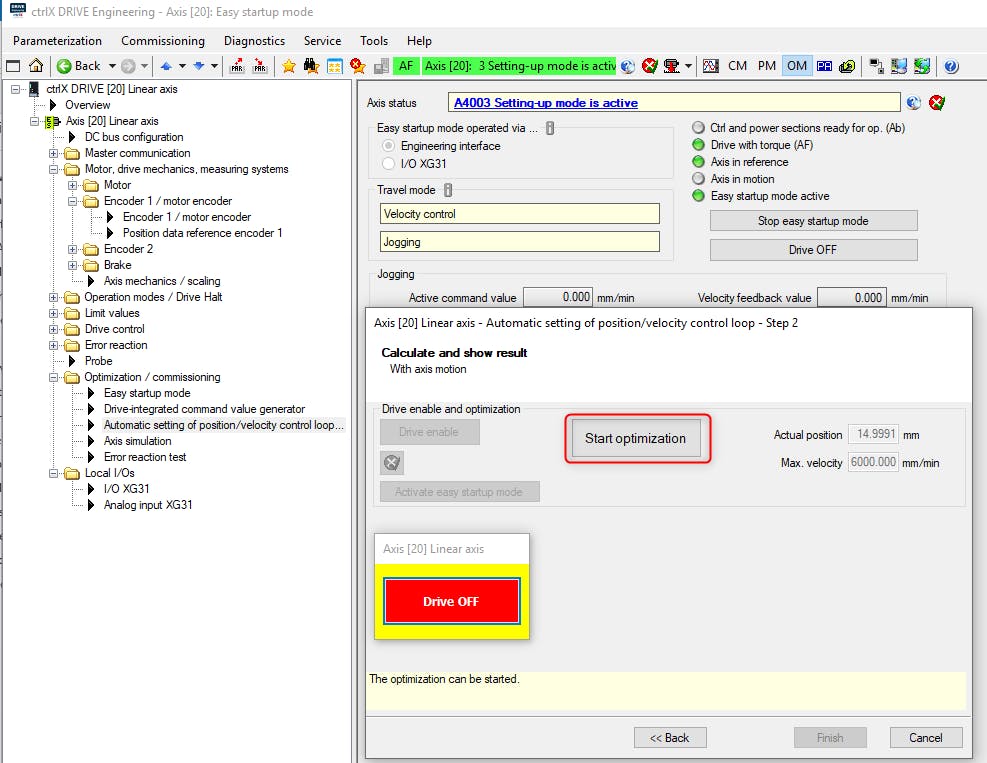This screenshot has width=987, height=763.
Task: Open dropdown beside red download-to-drive icon
Action: point(688,65)
